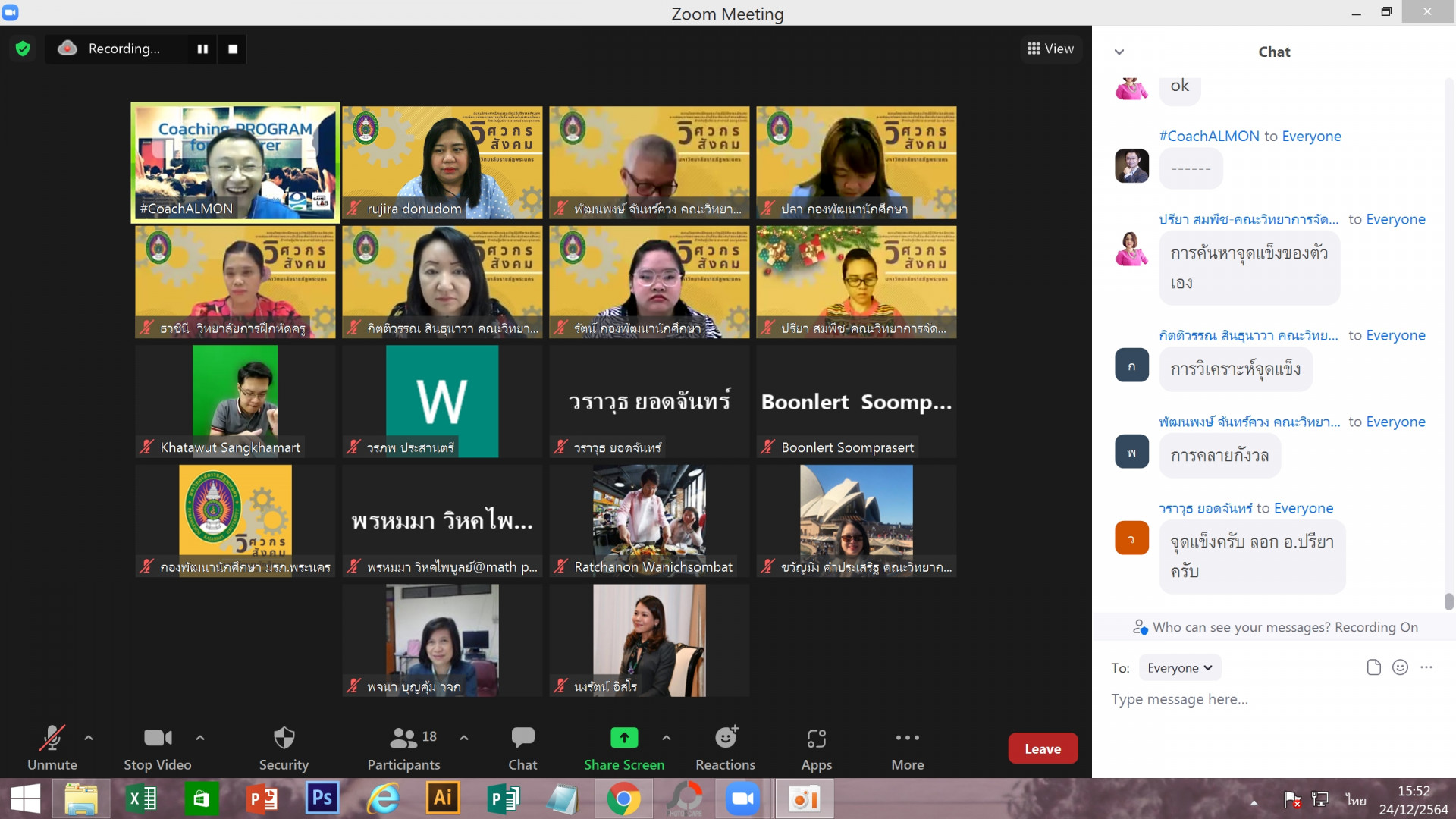Click the red Leave button

coord(1042,748)
